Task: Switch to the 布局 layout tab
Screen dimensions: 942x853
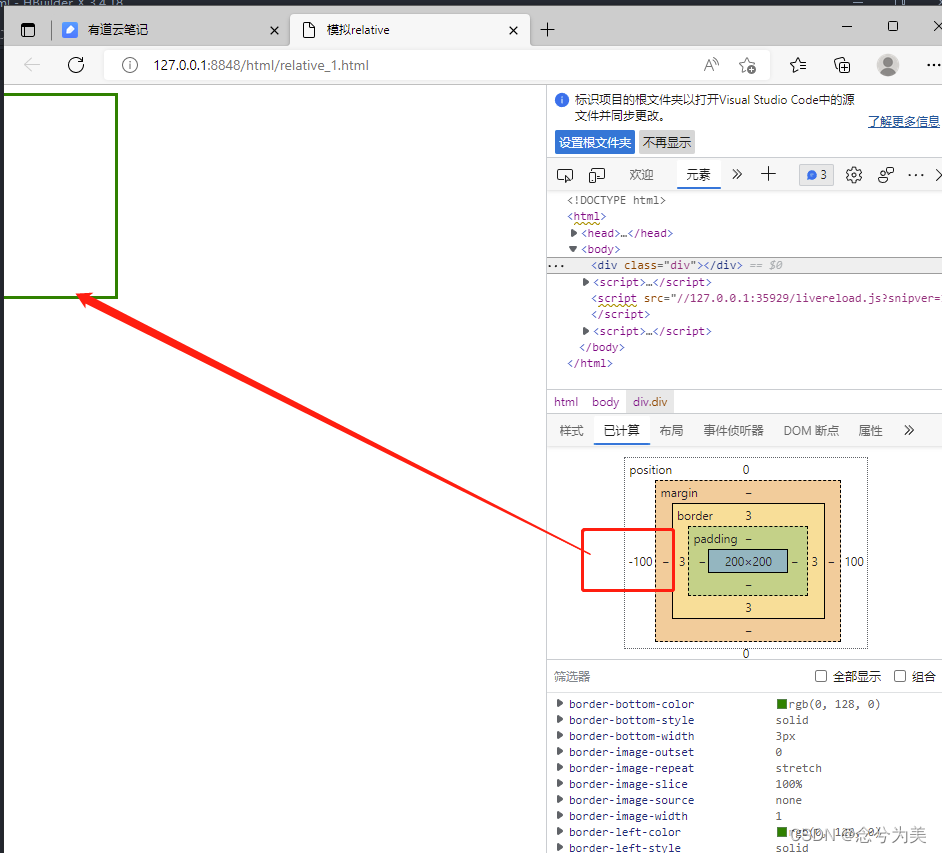Action: point(671,431)
